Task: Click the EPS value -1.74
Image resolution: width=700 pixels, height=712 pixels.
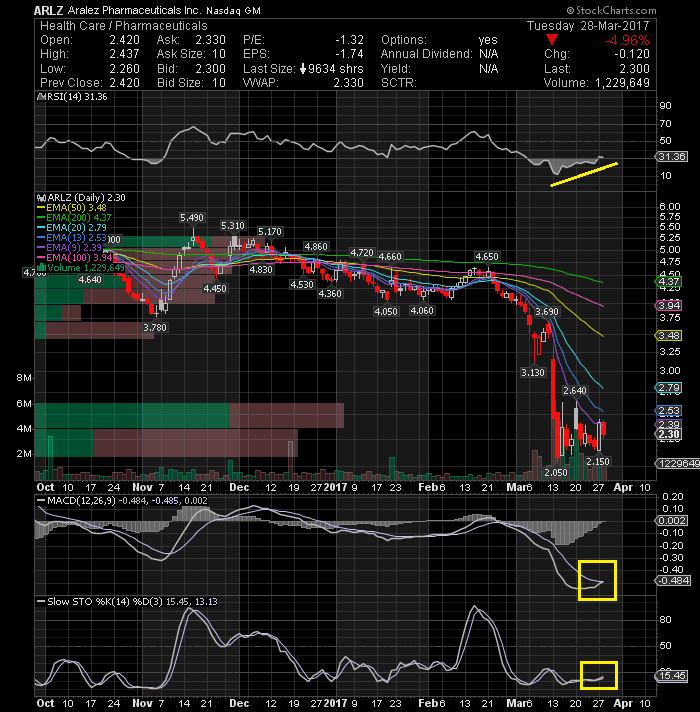Action: (349, 54)
